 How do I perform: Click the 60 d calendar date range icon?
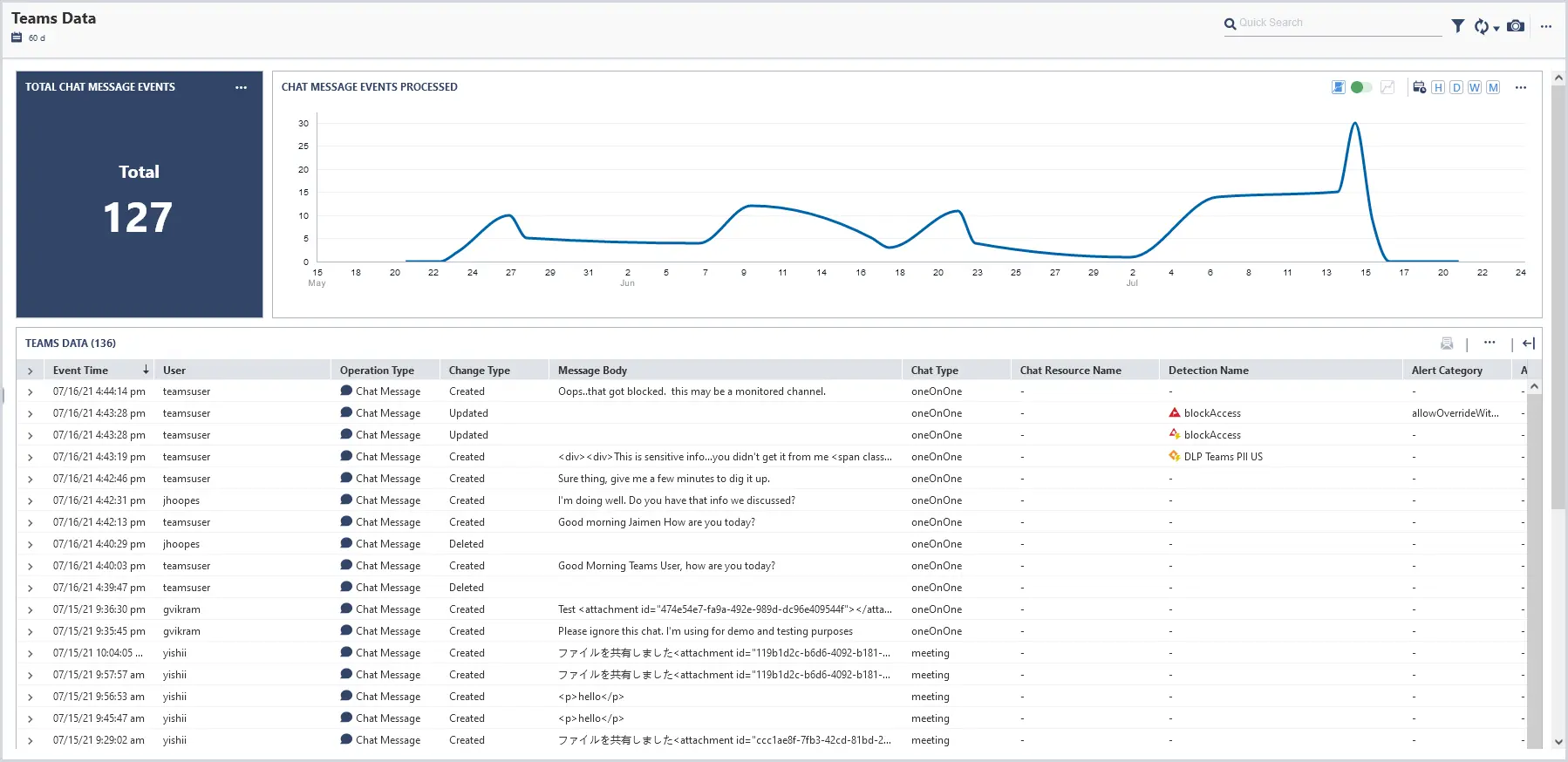coord(17,37)
